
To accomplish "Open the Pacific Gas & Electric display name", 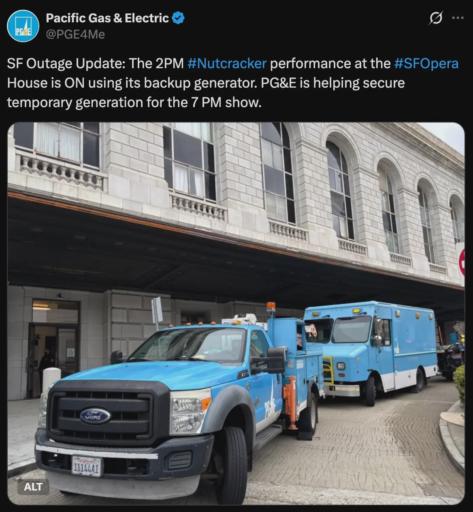I will pos(107,18).
